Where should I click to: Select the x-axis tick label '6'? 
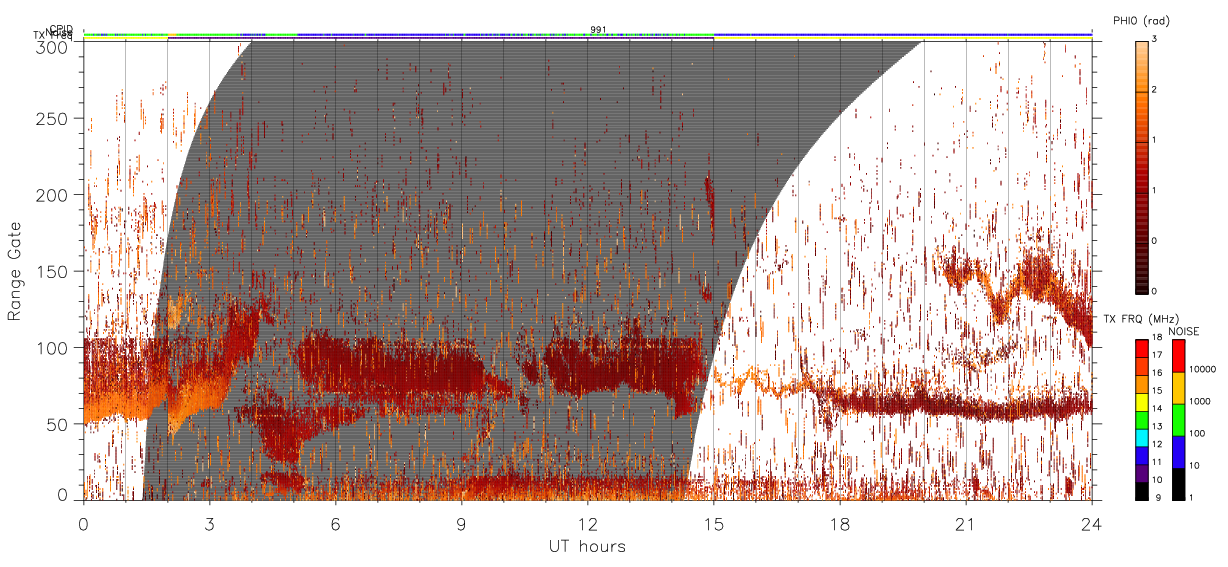[x=335, y=524]
